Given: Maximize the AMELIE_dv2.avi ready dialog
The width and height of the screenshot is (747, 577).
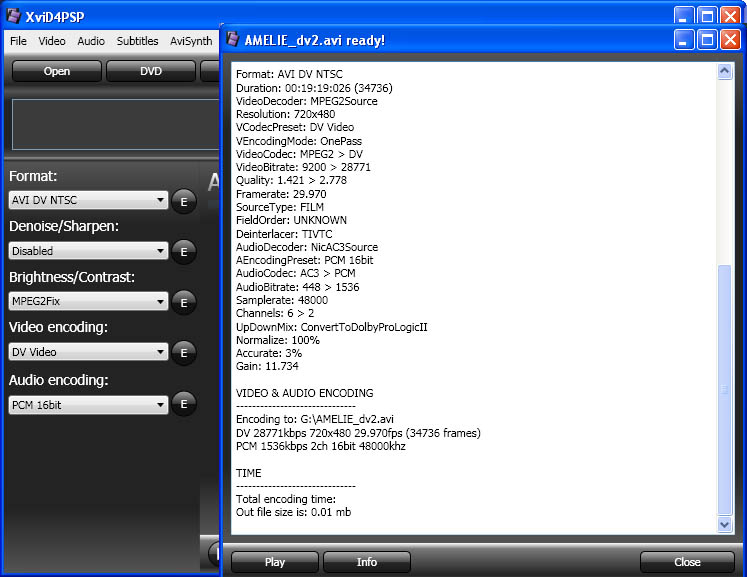Looking at the screenshot, I should tap(707, 40).
